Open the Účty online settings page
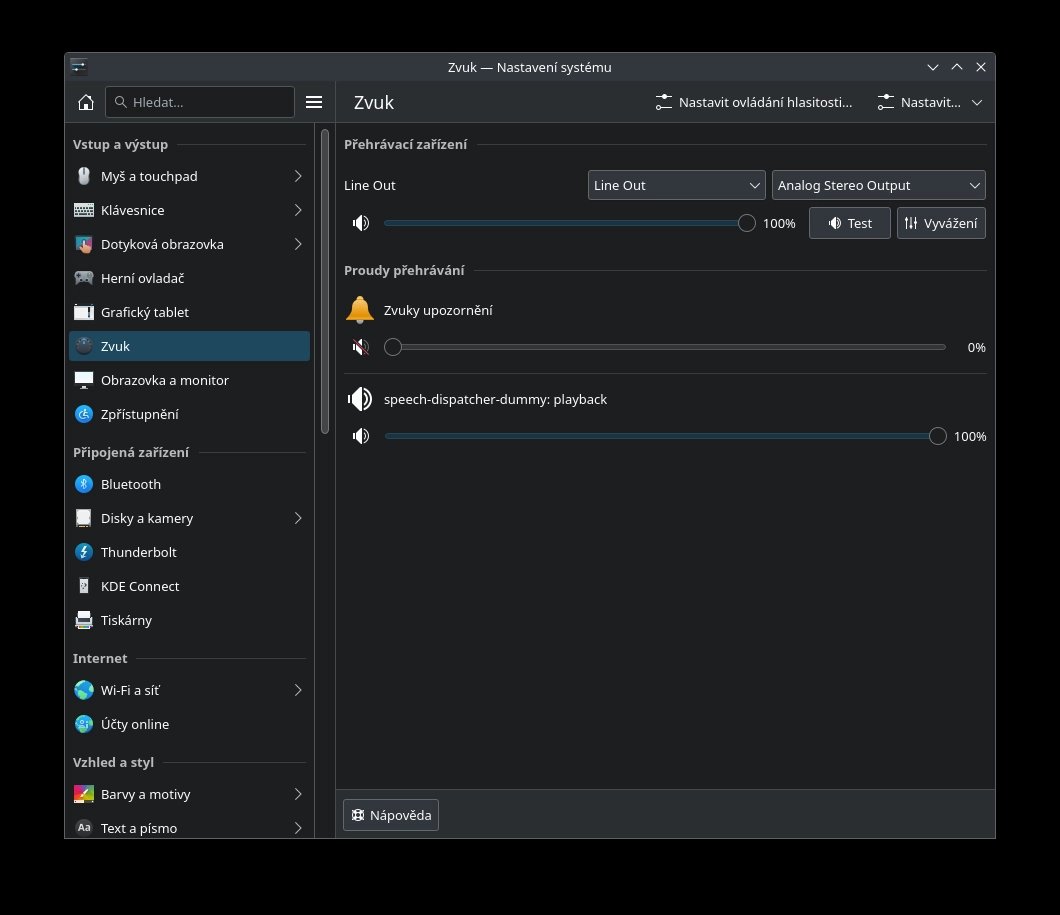This screenshot has width=1060, height=915. (x=135, y=724)
